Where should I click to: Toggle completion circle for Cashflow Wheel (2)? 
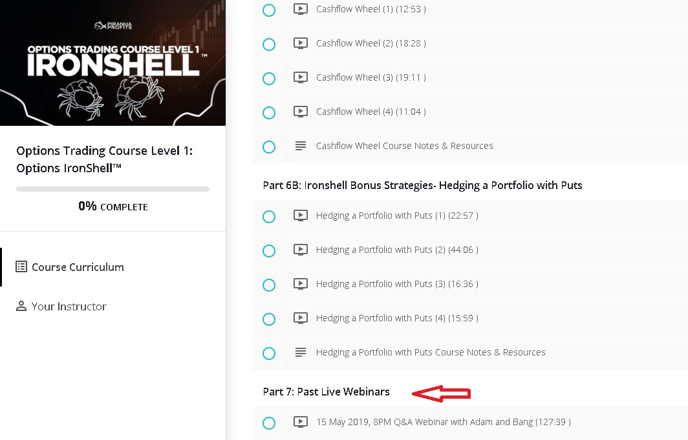tap(269, 44)
